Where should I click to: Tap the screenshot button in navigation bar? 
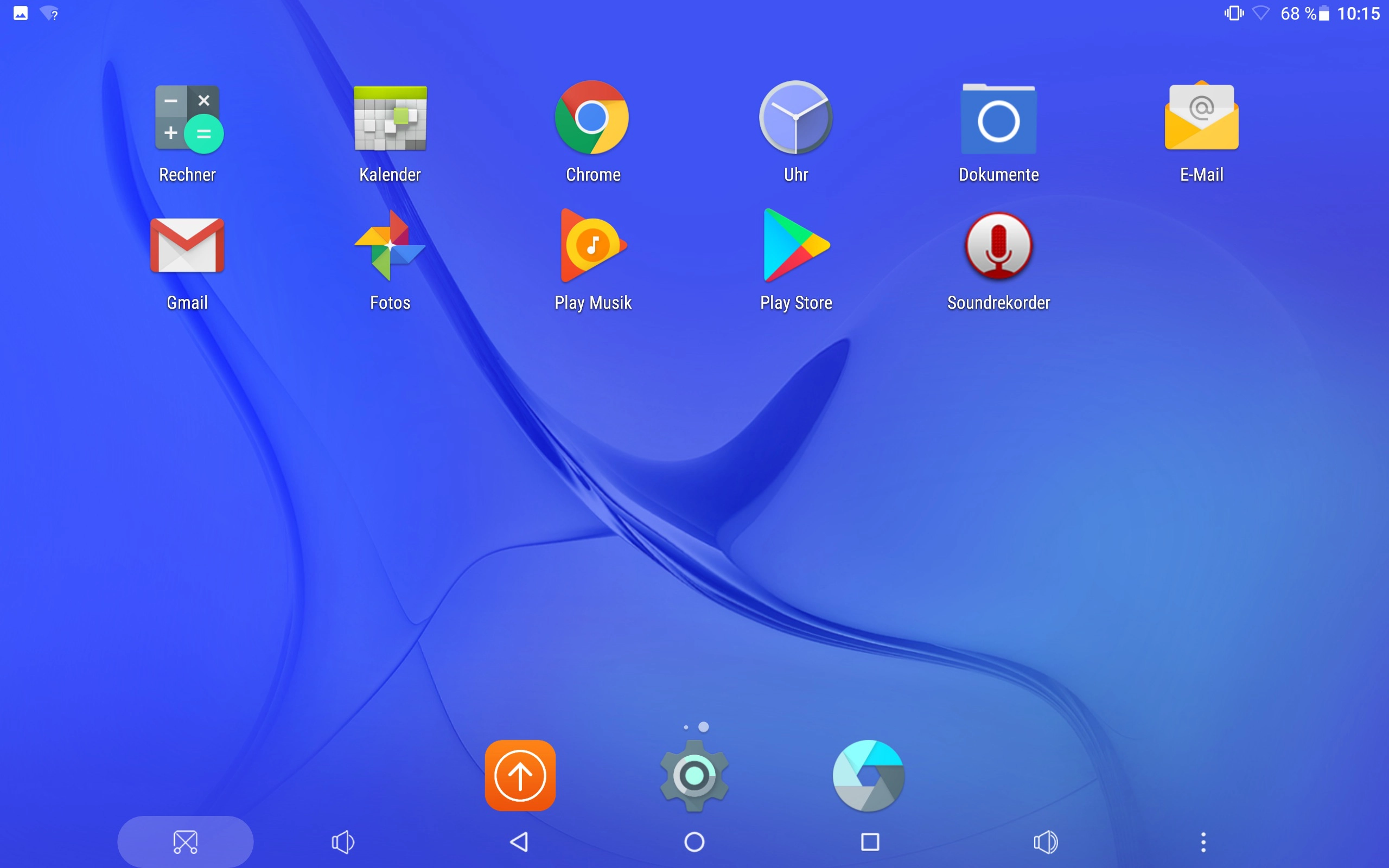[186, 841]
